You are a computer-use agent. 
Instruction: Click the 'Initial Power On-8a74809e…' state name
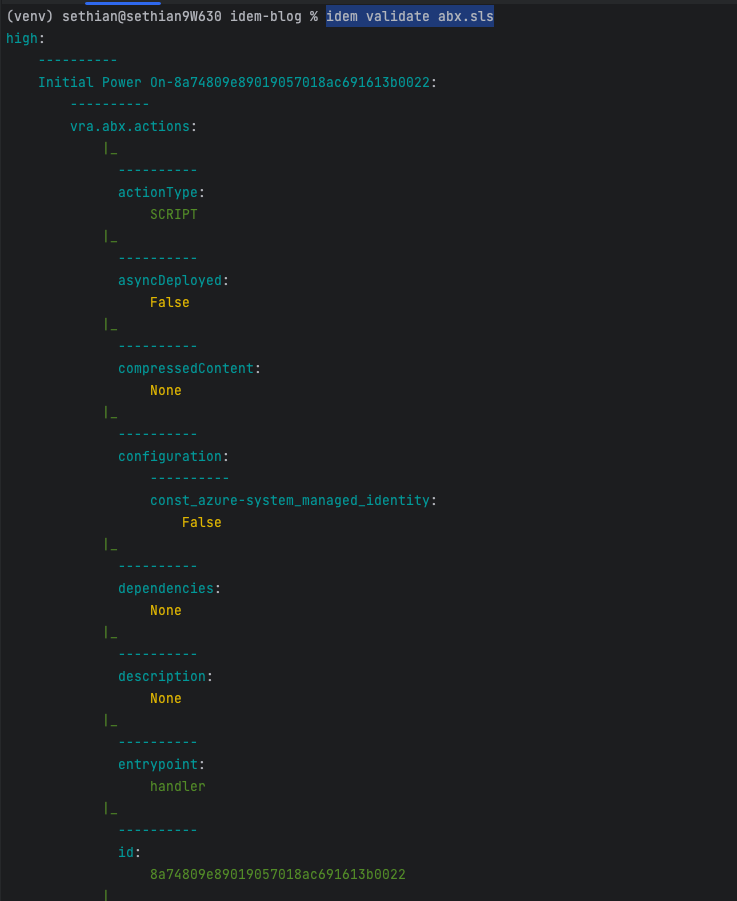click(237, 82)
